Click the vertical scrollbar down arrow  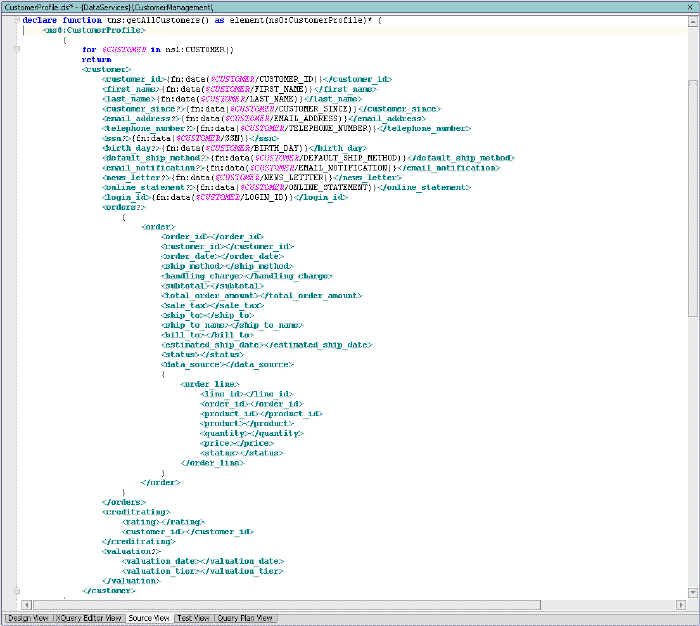(x=693, y=593)
